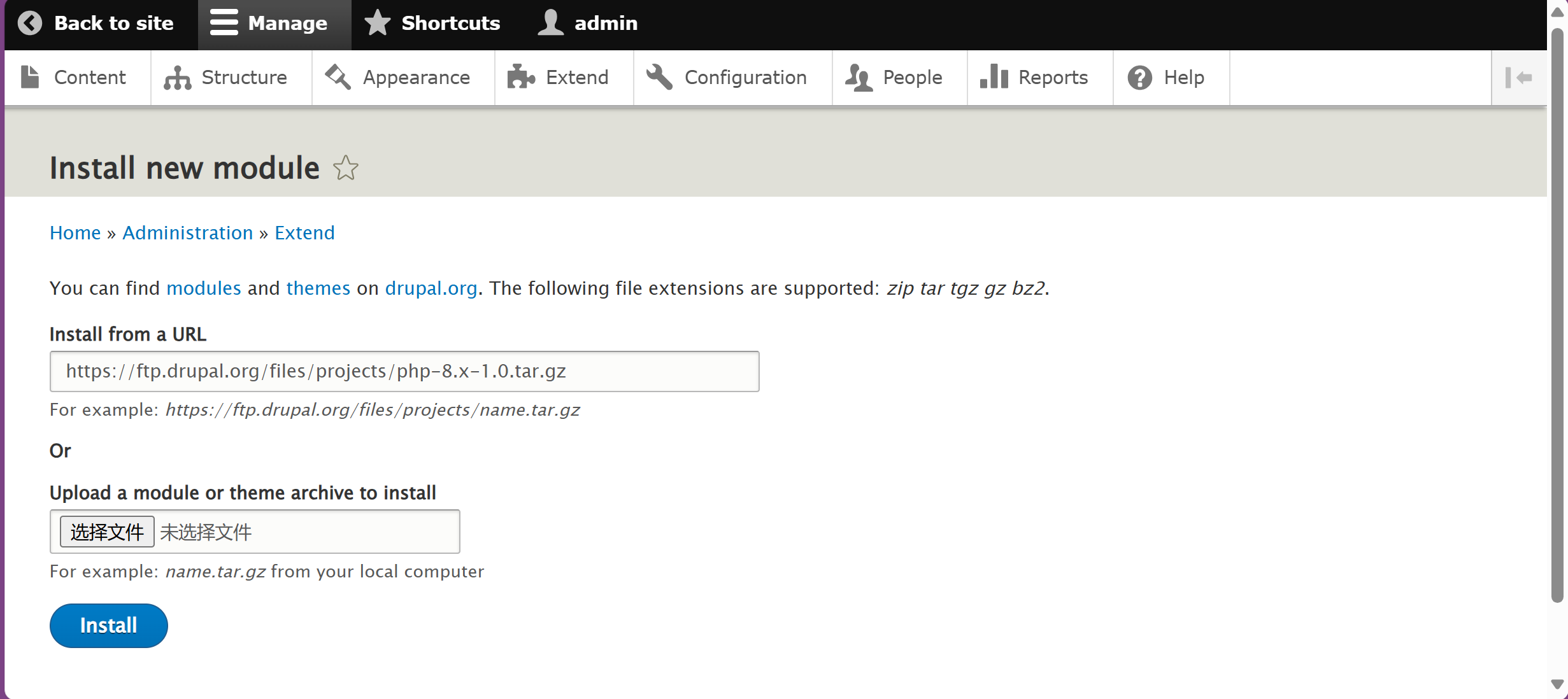Open Configuration wrench menu
The height and width of the screenshot is (699, 1568).
pos(659,78)
